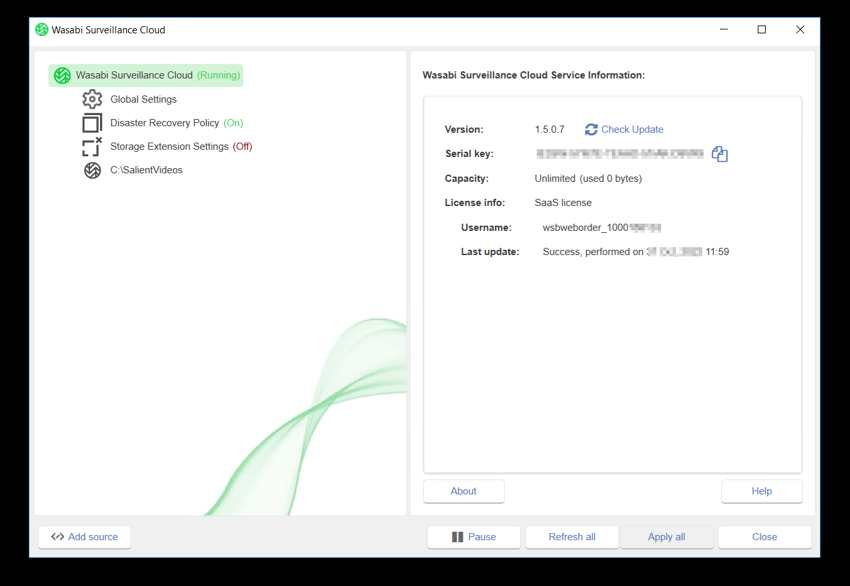Image resolution: width=850 pixels, height=586 pixels.
Task: Click the Check Update refresh icon
Action: 591,130
